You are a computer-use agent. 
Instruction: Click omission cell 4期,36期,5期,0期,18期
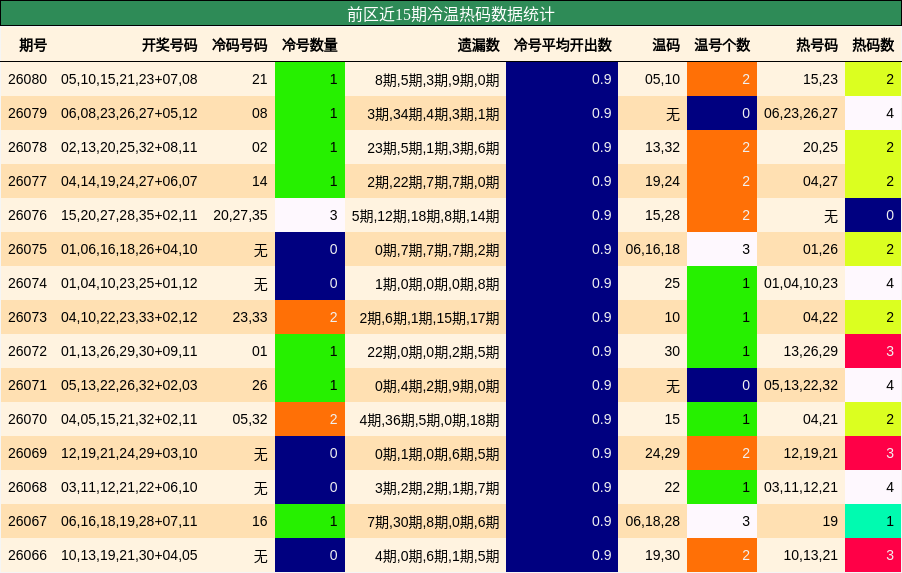430,419
